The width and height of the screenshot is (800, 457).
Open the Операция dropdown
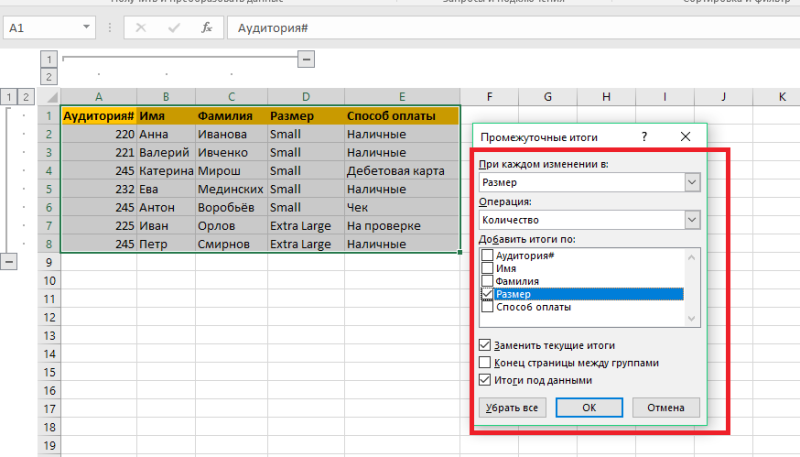coord(692,220)
